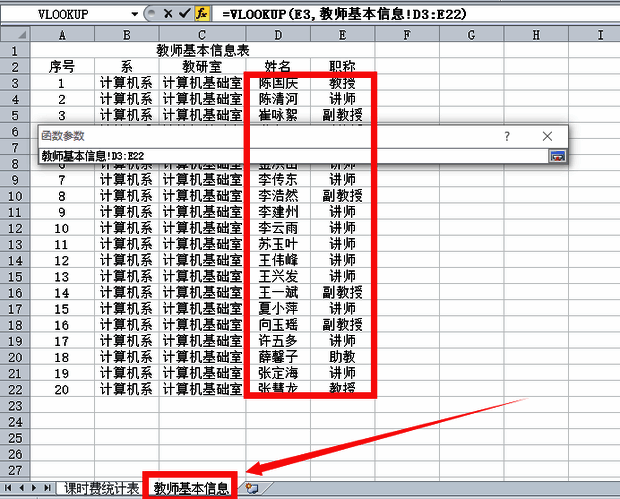This screenshot has height=499, width=620.
Task: Go to last sheet navigation arrow
Action: click(x=47, y=488)
